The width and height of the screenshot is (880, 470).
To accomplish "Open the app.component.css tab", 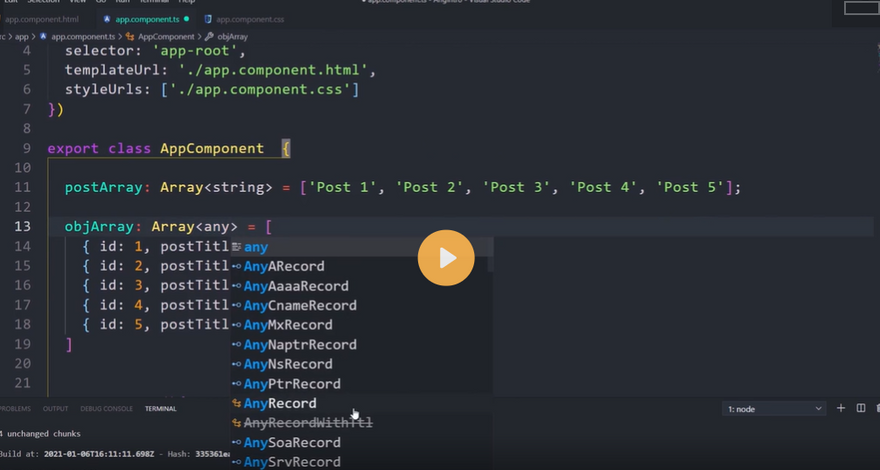I will point(250,19).
